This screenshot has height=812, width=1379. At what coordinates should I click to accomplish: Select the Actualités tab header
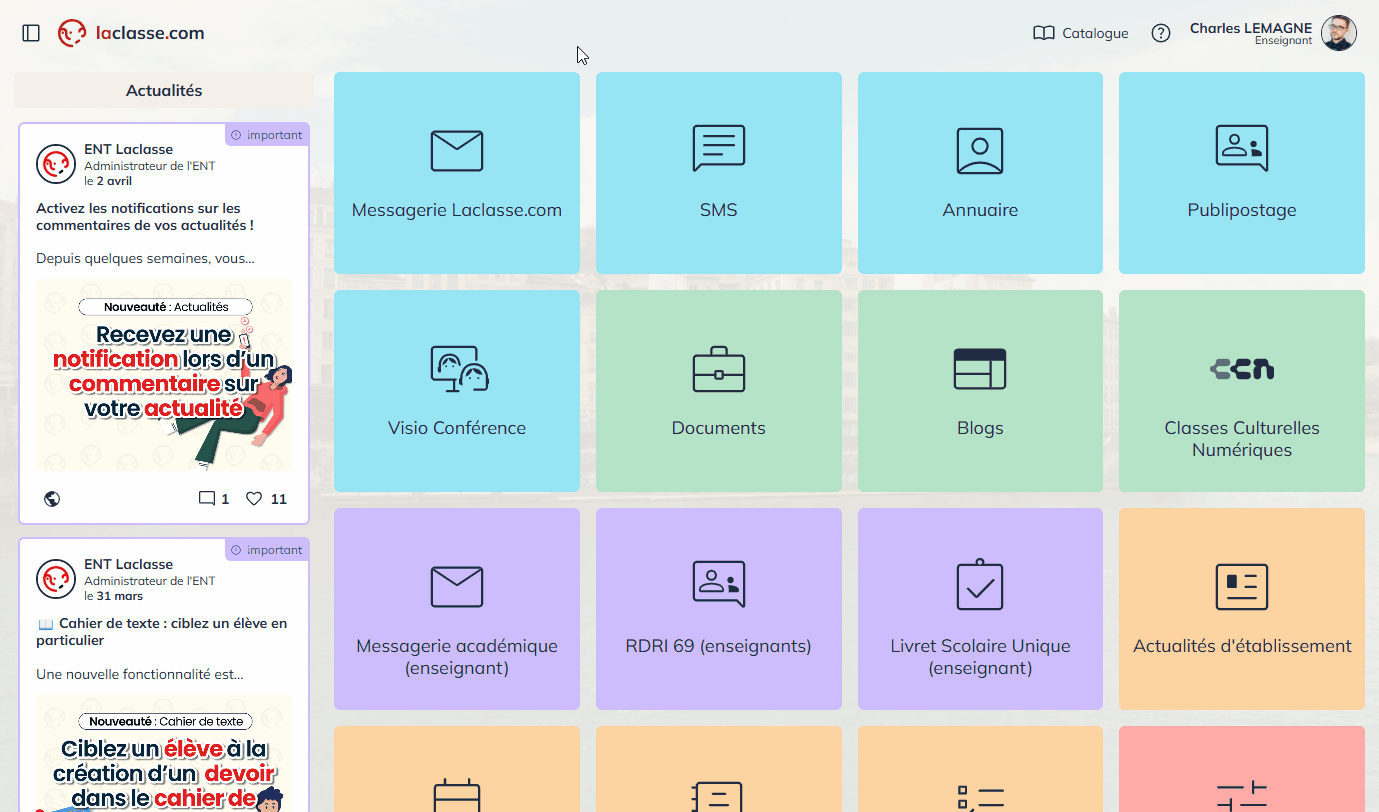click(x=164, y=90)
